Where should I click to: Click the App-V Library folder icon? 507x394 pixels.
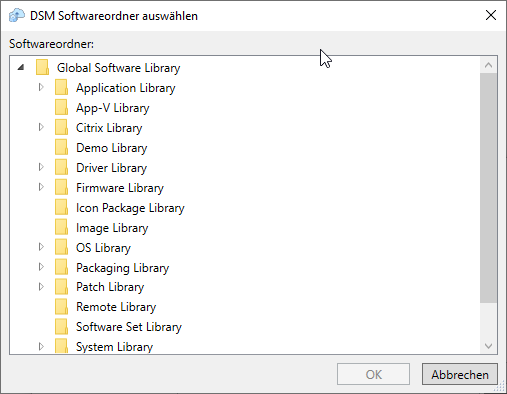point(62,107)
